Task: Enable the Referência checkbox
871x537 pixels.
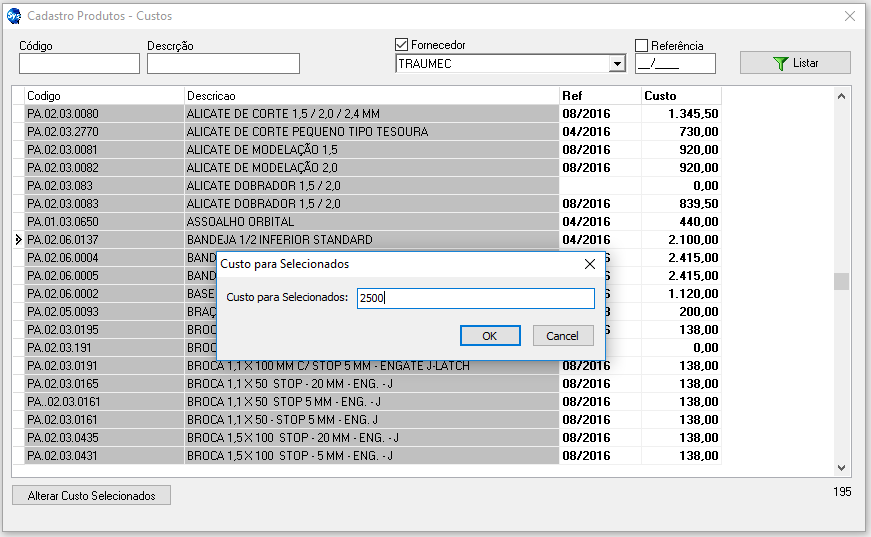Action: click(642, 45)
